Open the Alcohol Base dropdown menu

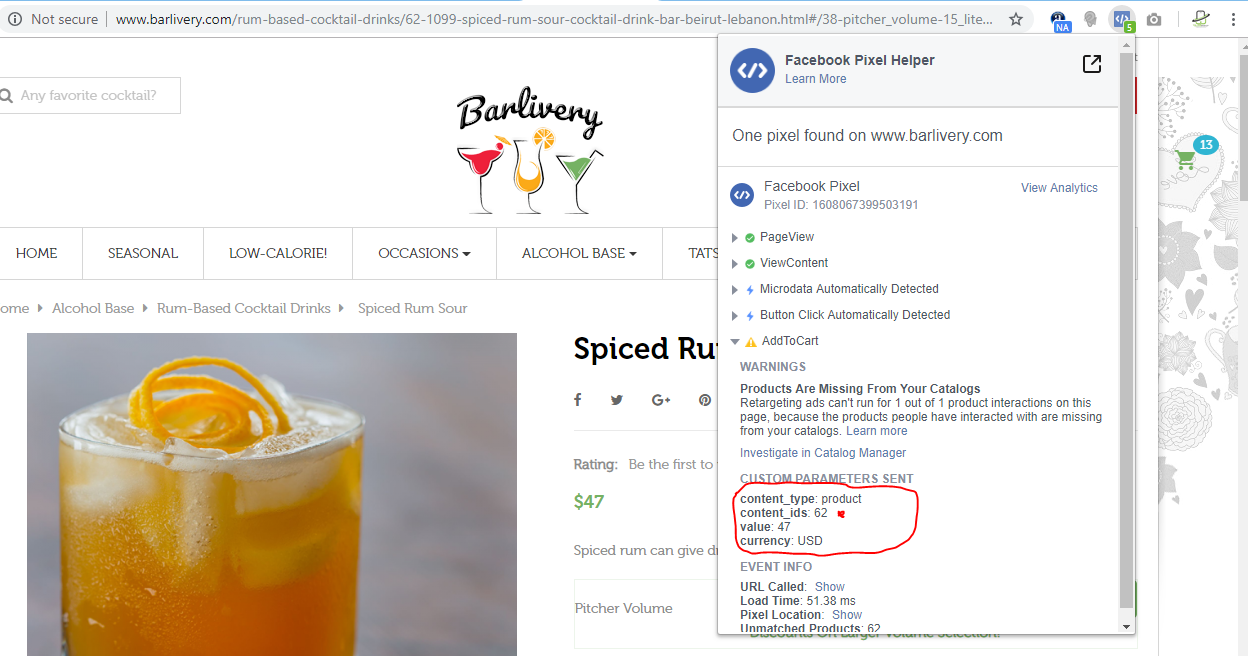click(579, 253)
